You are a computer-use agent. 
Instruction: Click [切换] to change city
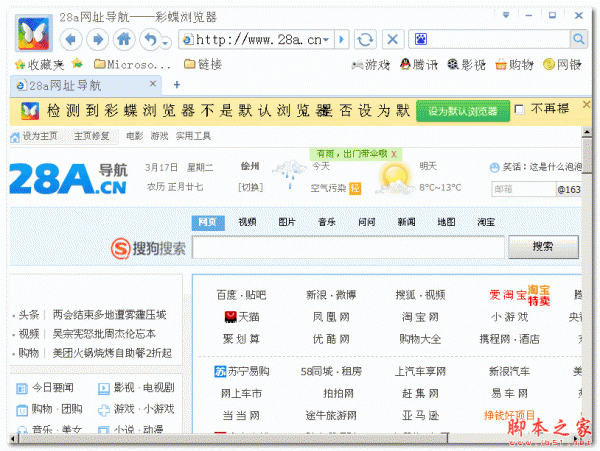click(251, 187)
